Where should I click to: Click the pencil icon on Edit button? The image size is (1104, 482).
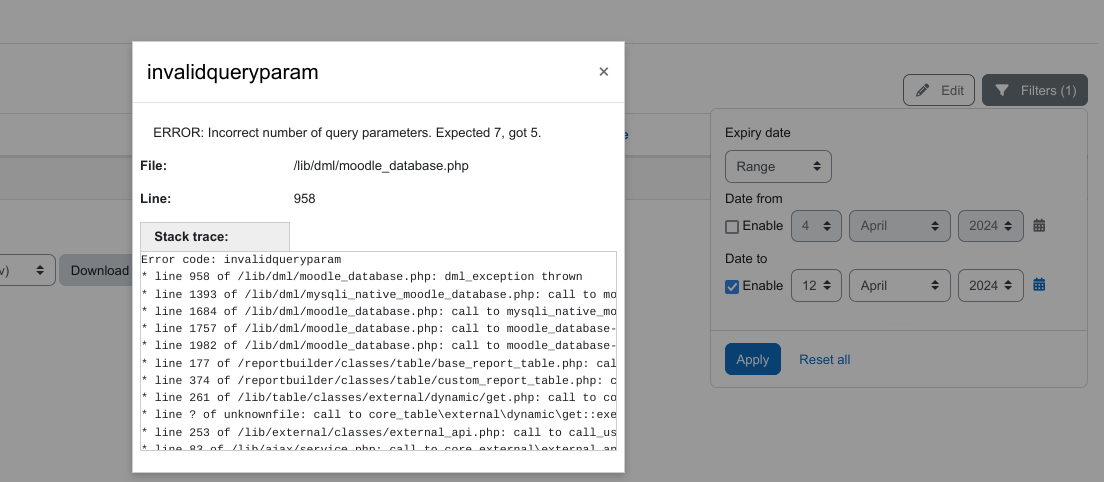[922, 91]
